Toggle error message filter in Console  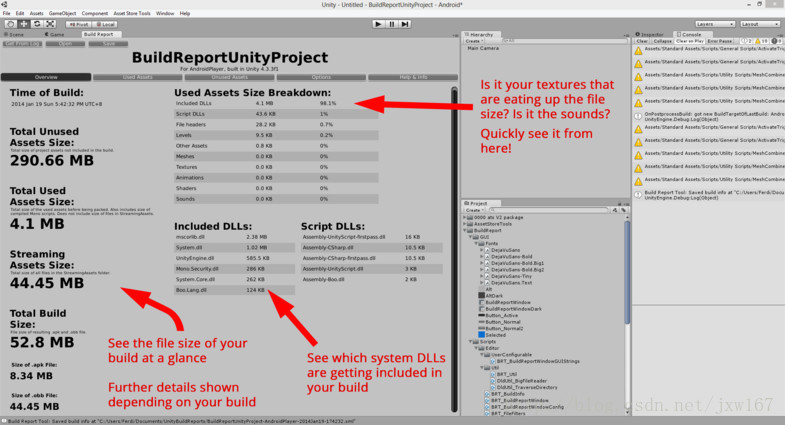click(776, 41)
